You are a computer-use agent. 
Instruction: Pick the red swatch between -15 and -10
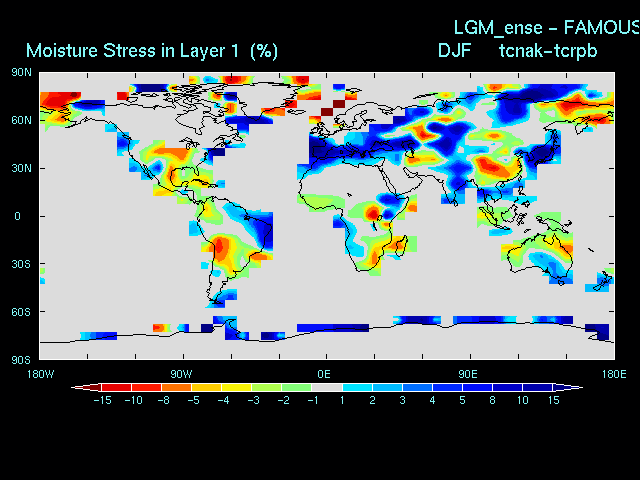pyautogui.click(x=116, y=386)
